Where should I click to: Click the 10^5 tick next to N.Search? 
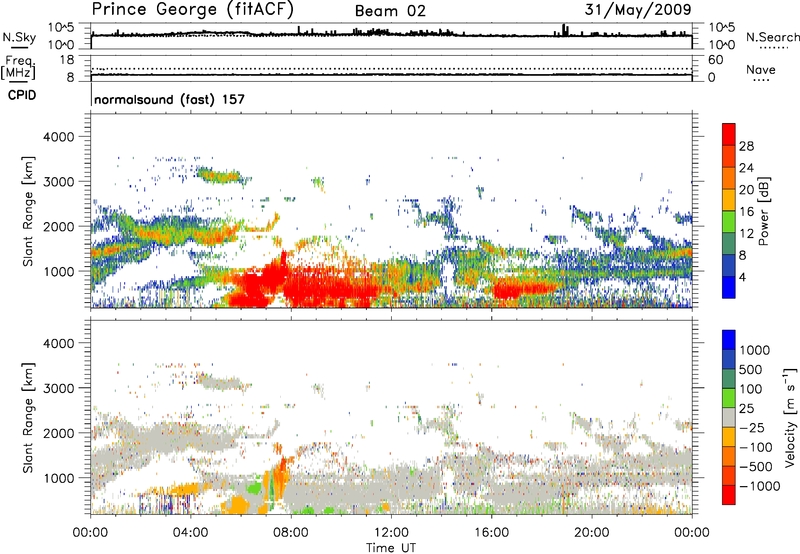(722, 28)
